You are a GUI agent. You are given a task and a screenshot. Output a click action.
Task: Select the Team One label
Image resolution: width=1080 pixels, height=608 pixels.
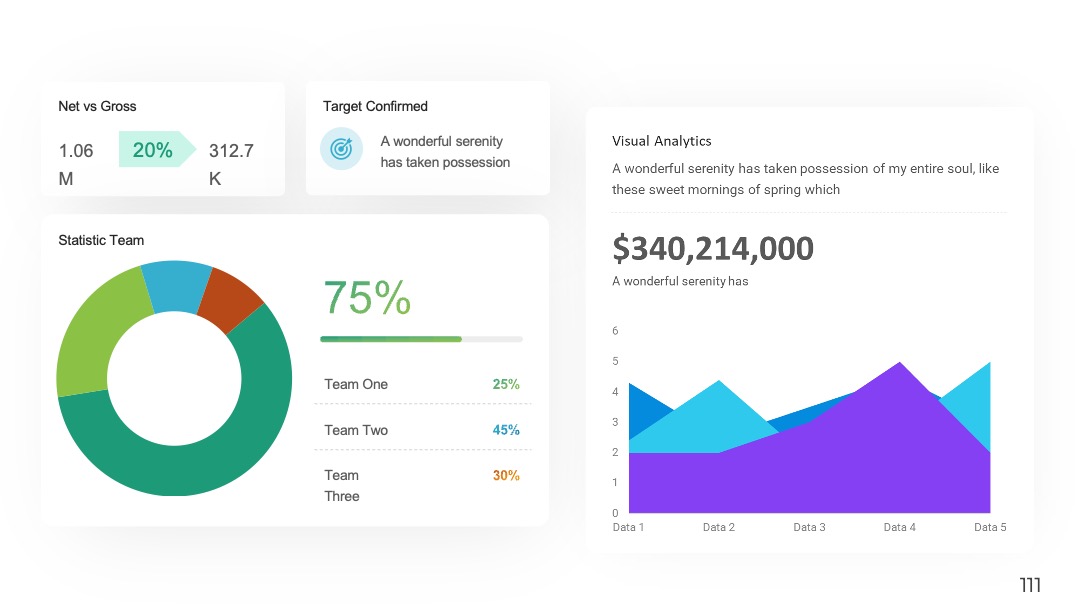pyautogui.click(x=356, y=384)
